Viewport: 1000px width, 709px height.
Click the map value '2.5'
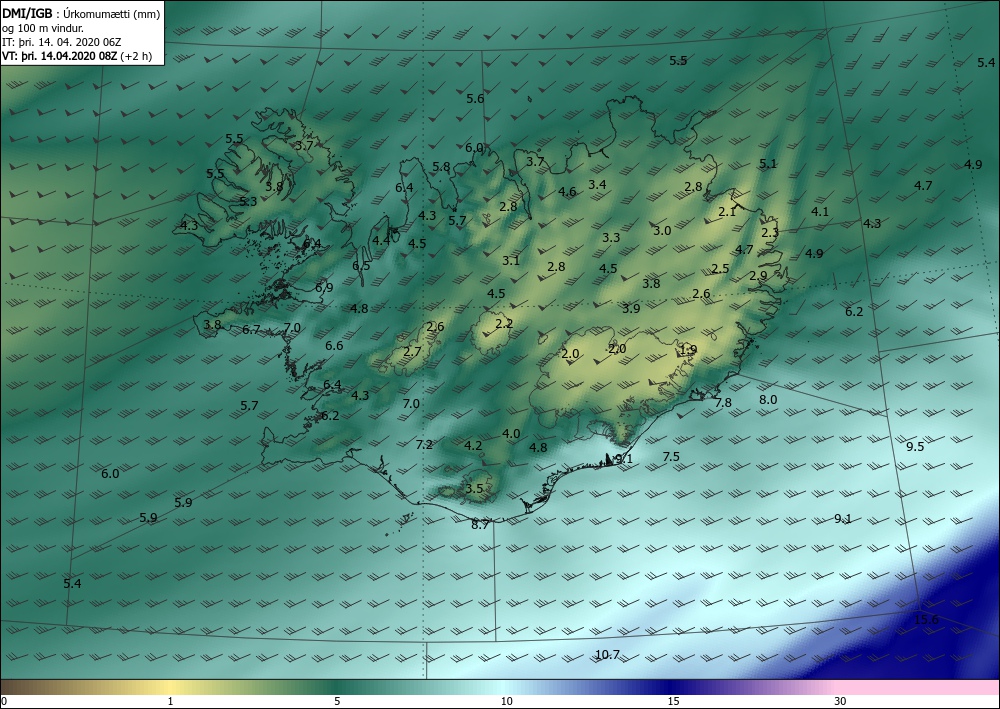(x=720, y=269)
